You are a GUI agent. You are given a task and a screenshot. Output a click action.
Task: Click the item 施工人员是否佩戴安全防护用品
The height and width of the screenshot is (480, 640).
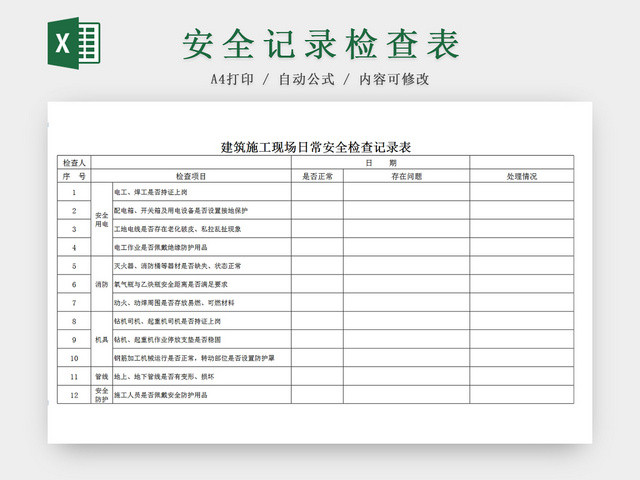tap(161, 395)
